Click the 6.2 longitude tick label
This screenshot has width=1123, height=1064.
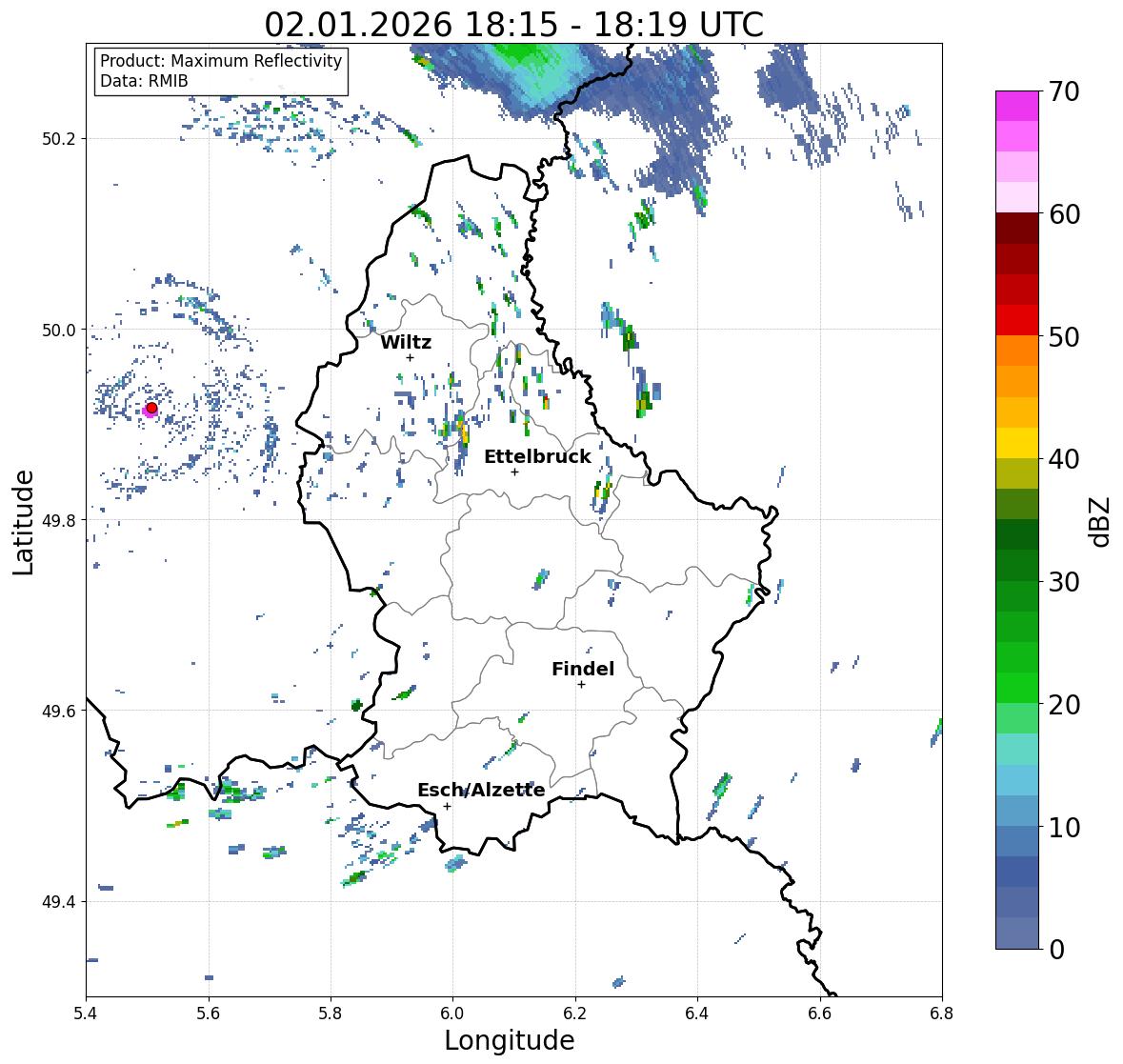tap(575, 1013)
